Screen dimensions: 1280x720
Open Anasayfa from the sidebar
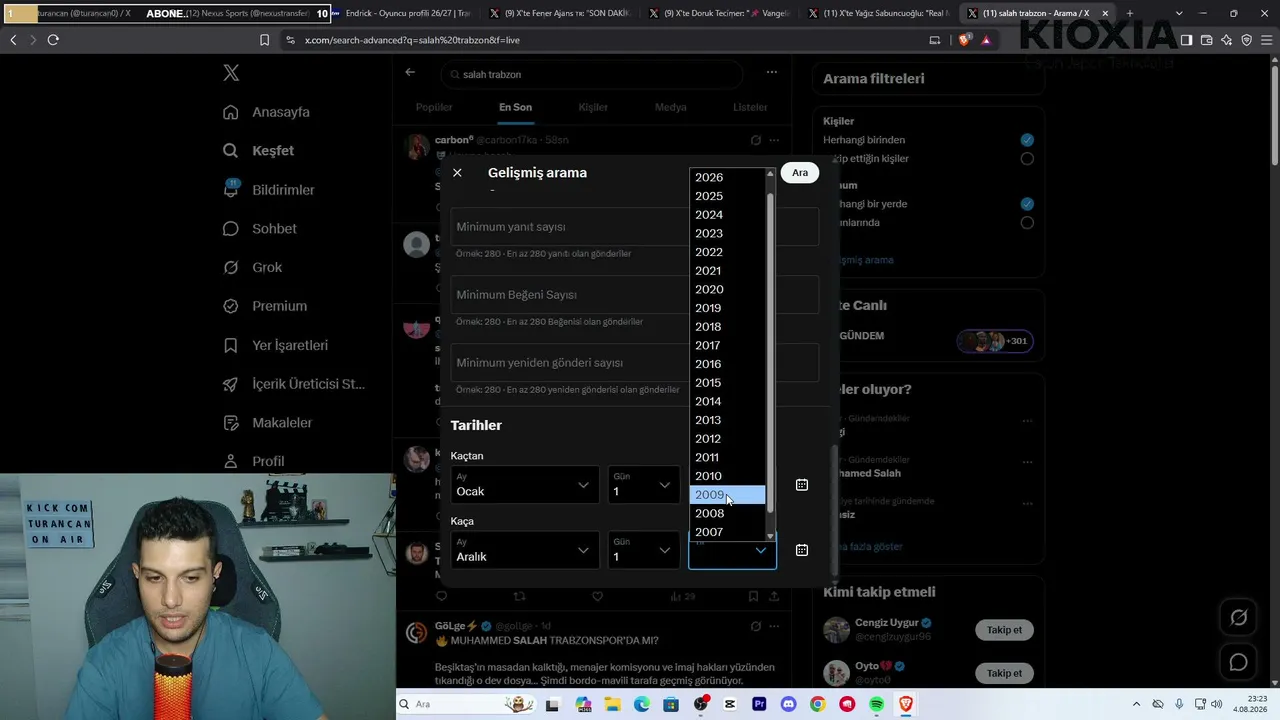tap(267, 112)
